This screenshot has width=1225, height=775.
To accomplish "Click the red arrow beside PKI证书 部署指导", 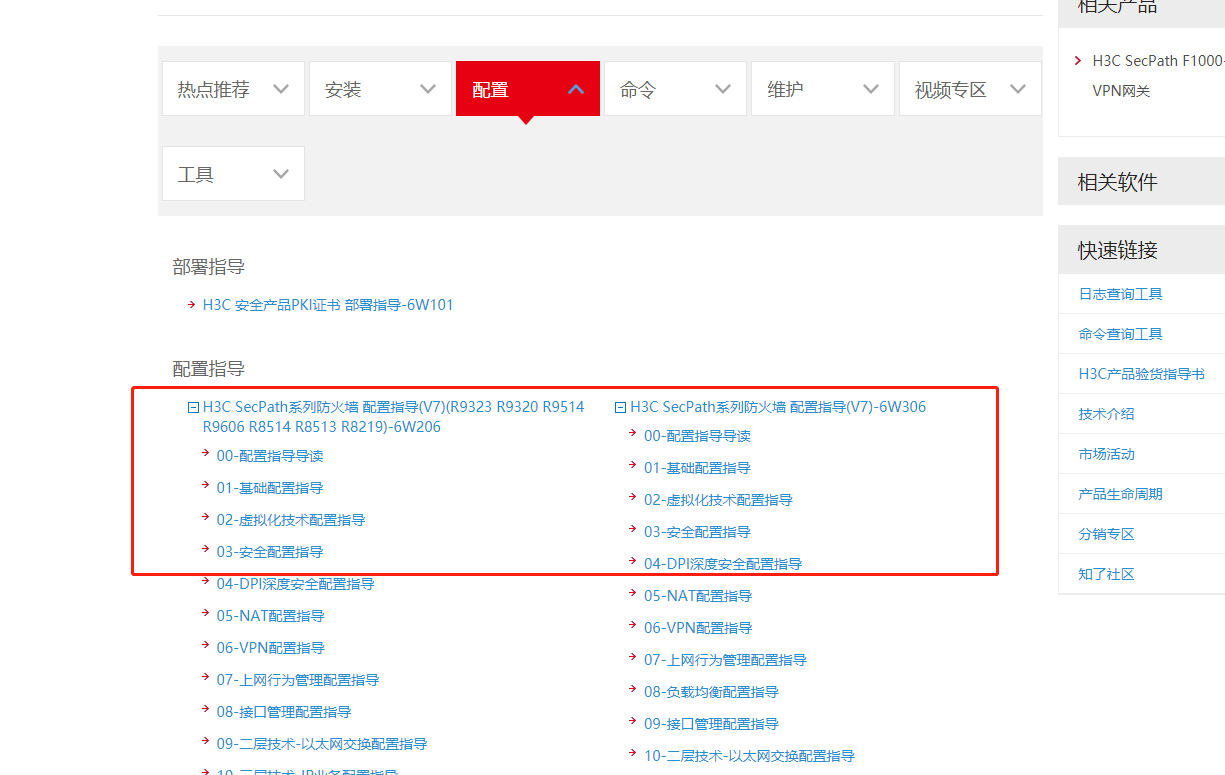I will click(x=191, y=304).
